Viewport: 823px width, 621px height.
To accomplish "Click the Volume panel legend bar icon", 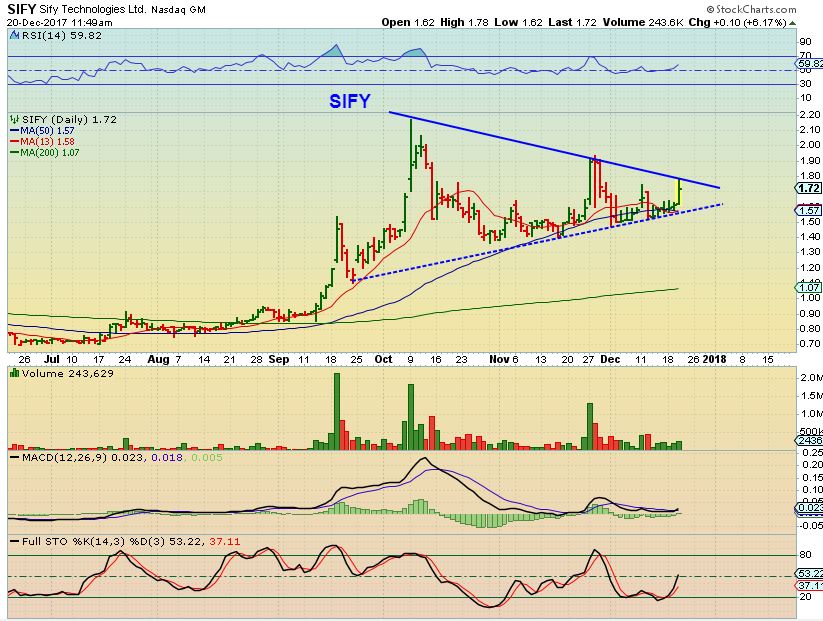I will click(x=14, y=373).
